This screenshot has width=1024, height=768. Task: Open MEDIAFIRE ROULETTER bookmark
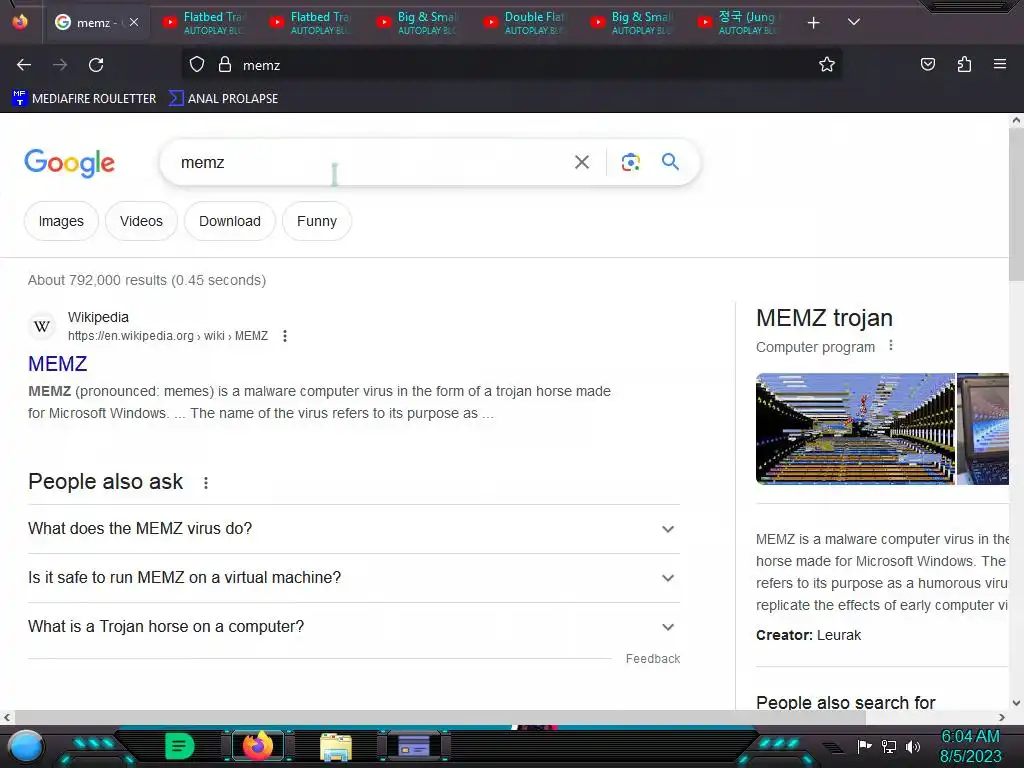pyautogui.click(x=84, y=99)
